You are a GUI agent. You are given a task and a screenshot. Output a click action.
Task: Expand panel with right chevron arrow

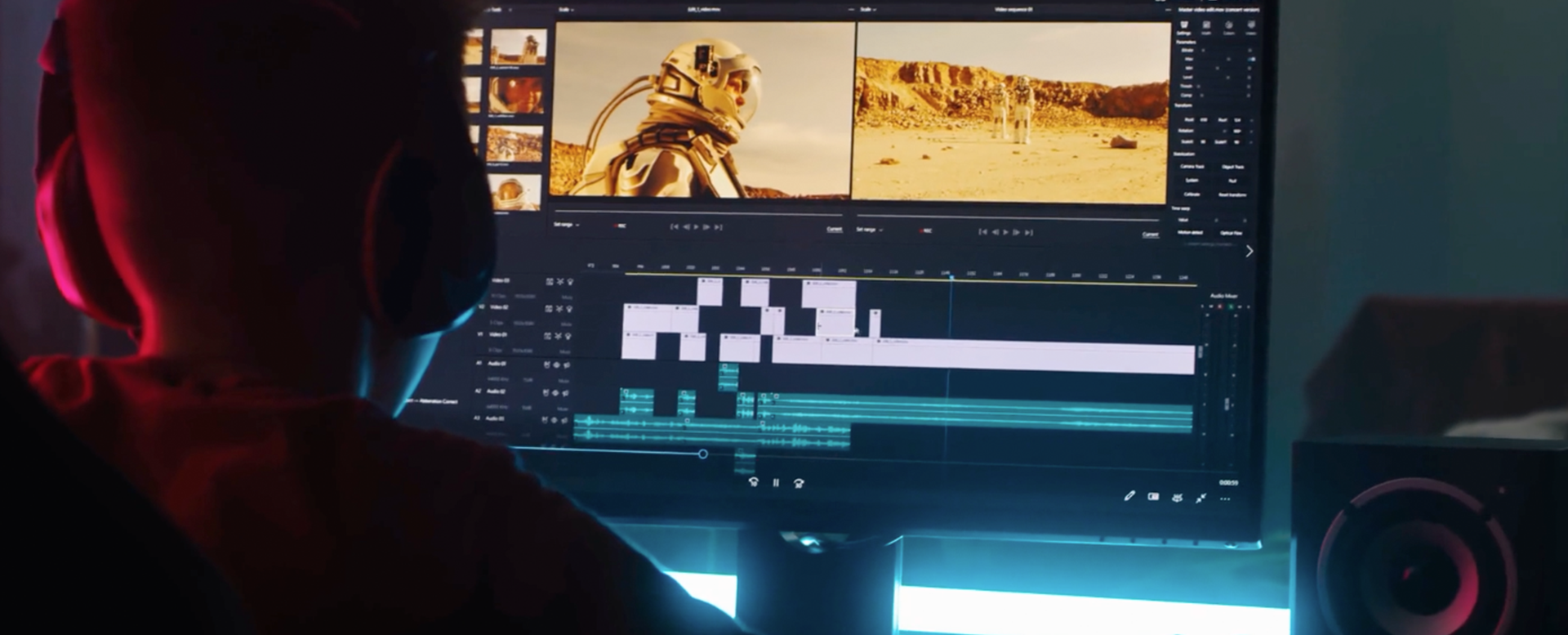click(1249, 252)
